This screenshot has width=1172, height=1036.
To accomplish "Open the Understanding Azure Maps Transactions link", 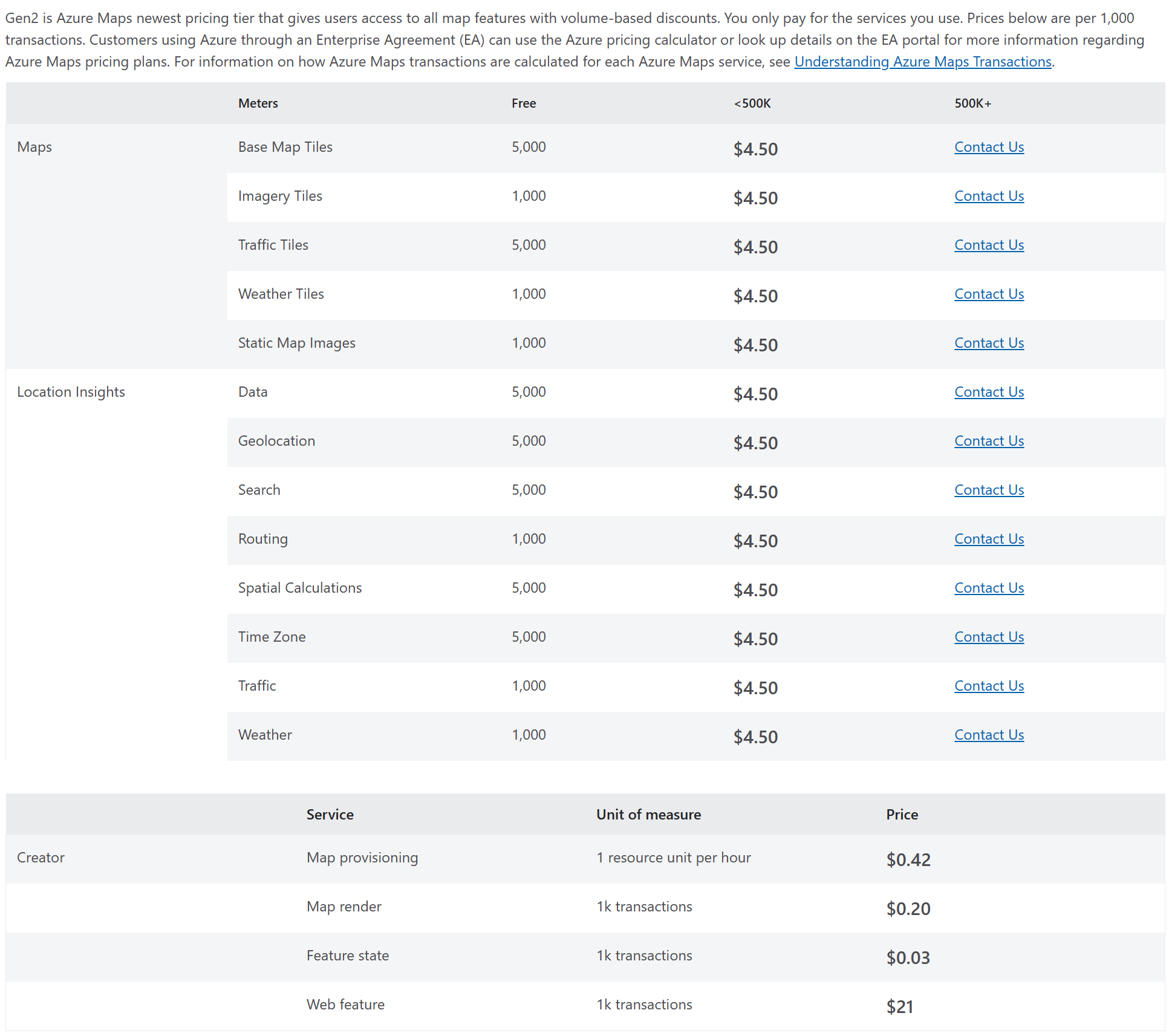I will pyautogui.click(x=923, y=62).
